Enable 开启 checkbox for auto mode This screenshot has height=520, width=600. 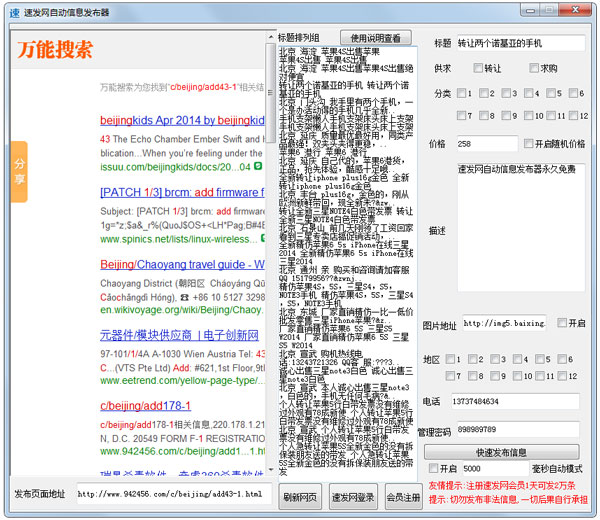434,468
